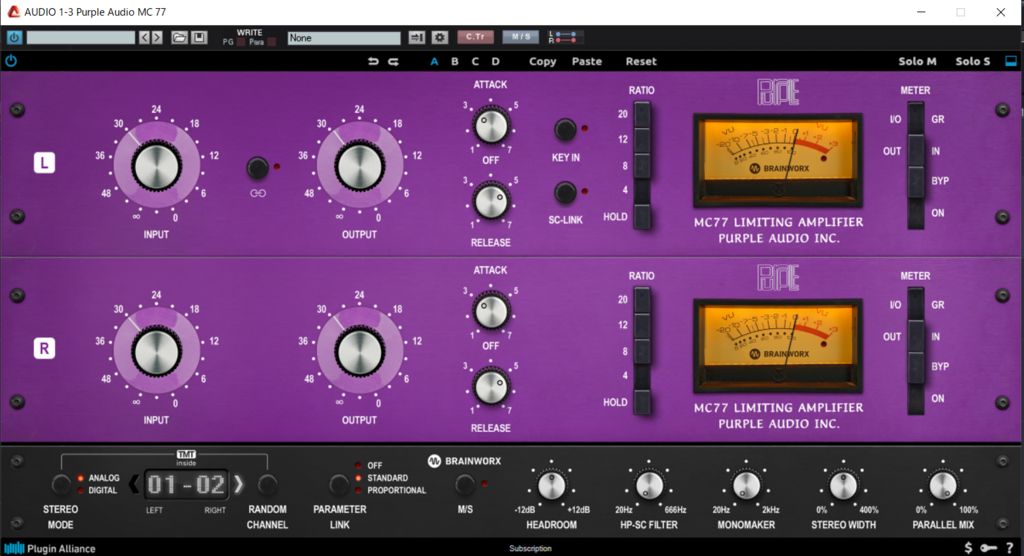Select HOLD ratio on L channel
This screenshot has height=556, width=1024.
pyautogui.click(x=642, y=217)
